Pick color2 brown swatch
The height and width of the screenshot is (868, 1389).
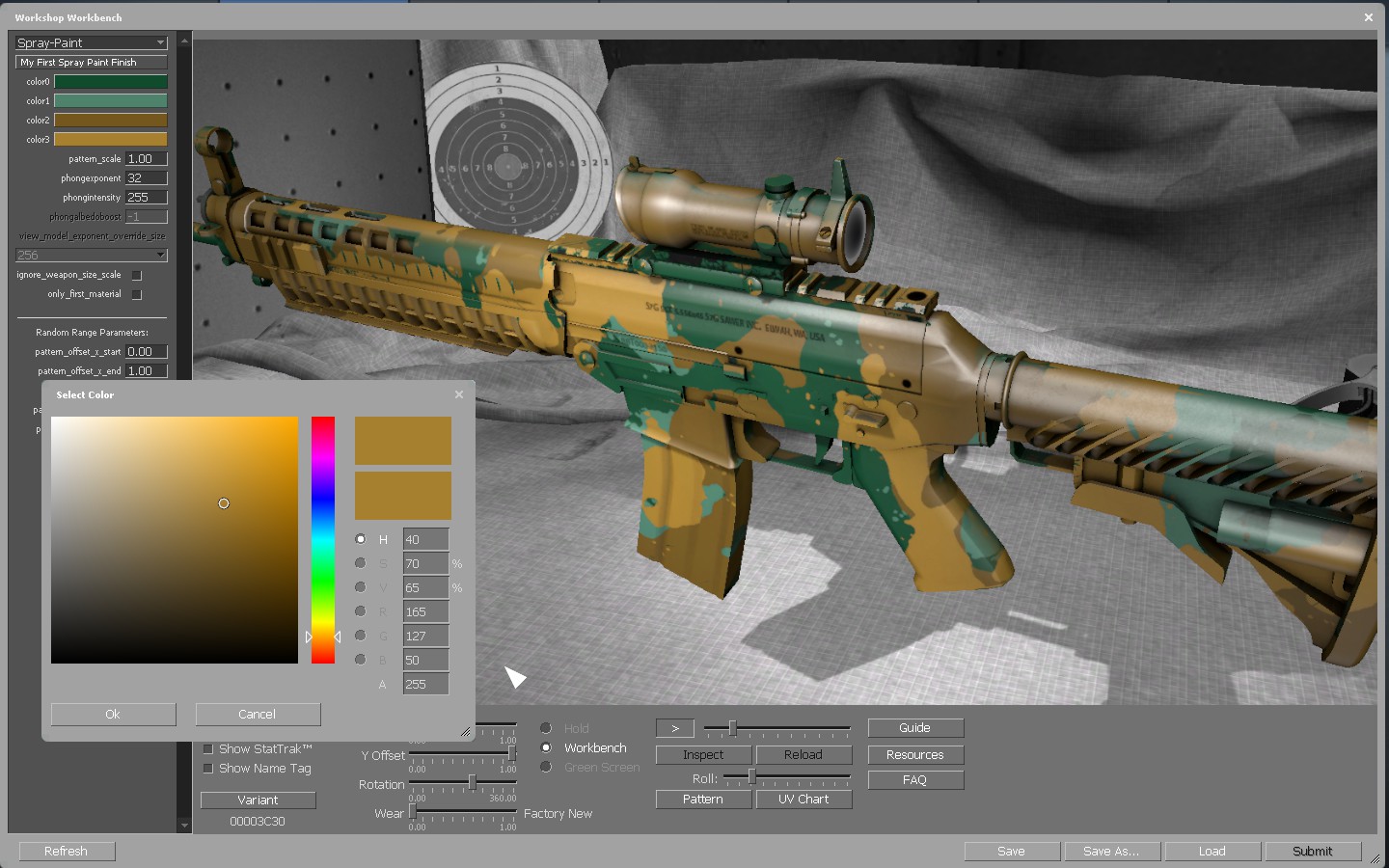click(x=111, y=121)
